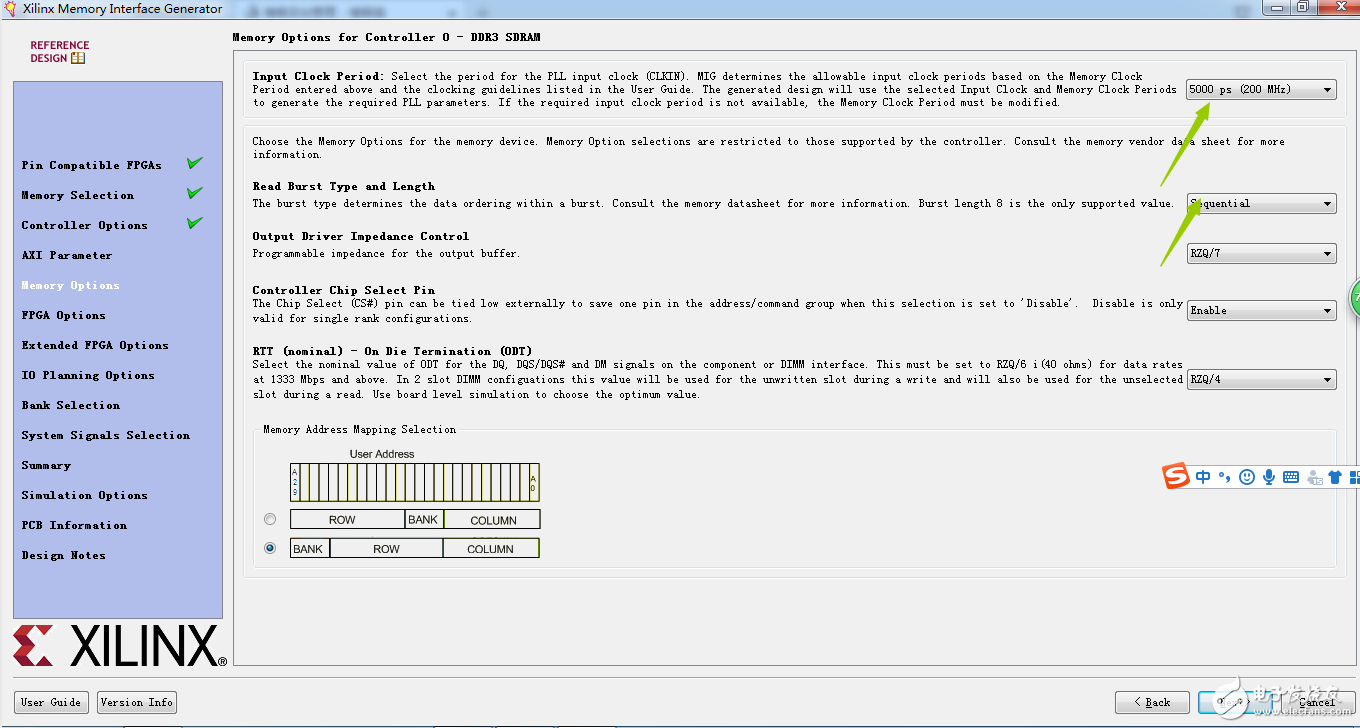Go to Pin Compatible FPGAs step
1360x728 pixels.
pyautogui.click(x=91, y=165)
